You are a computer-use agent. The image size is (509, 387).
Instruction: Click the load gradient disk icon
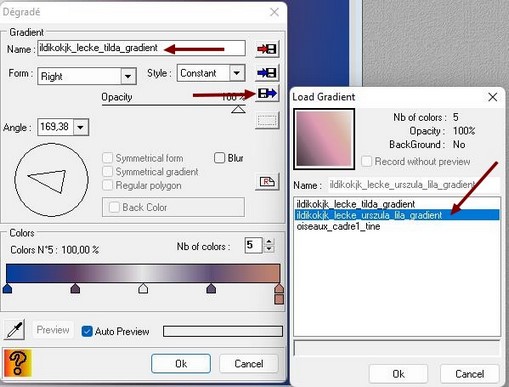pyautogui.click(x=267, y=94)
